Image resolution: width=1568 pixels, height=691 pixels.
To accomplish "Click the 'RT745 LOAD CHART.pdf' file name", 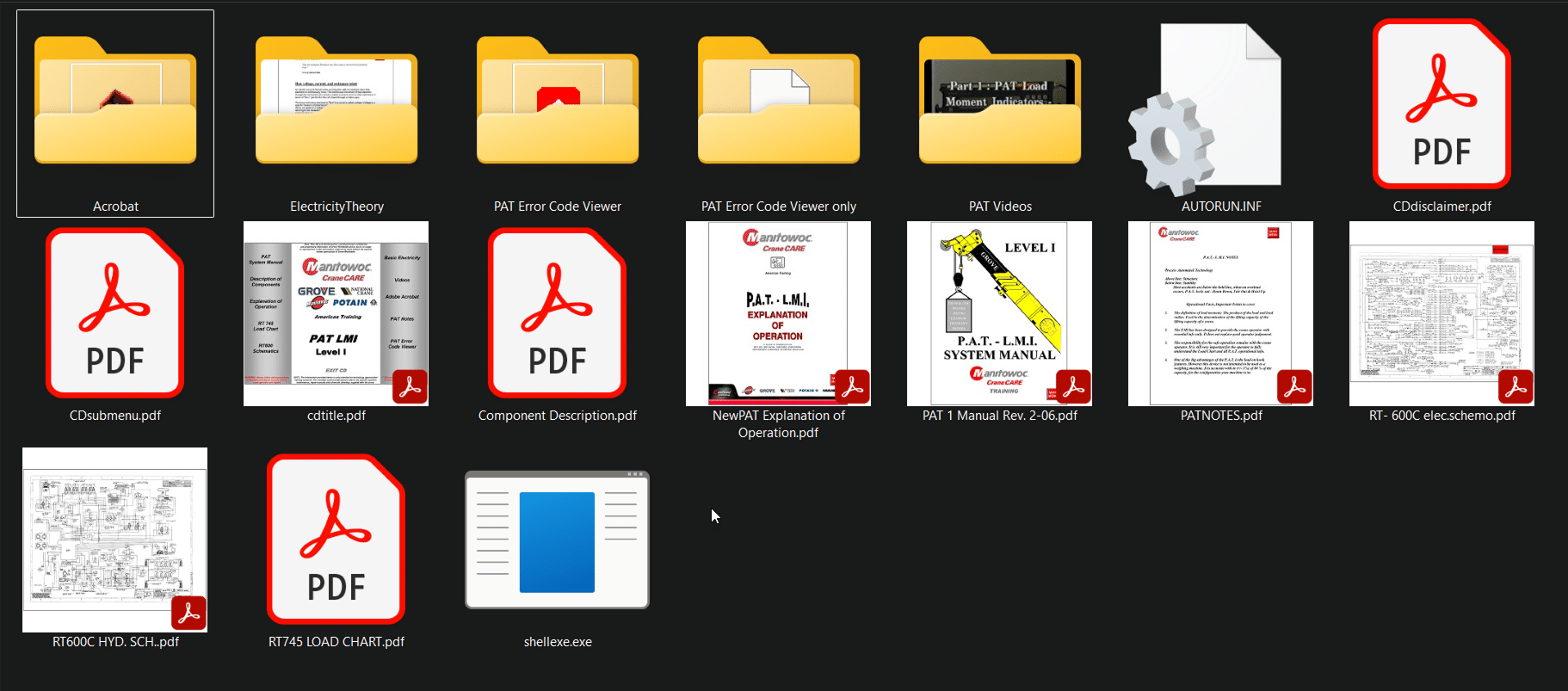I will pos(336,642).
